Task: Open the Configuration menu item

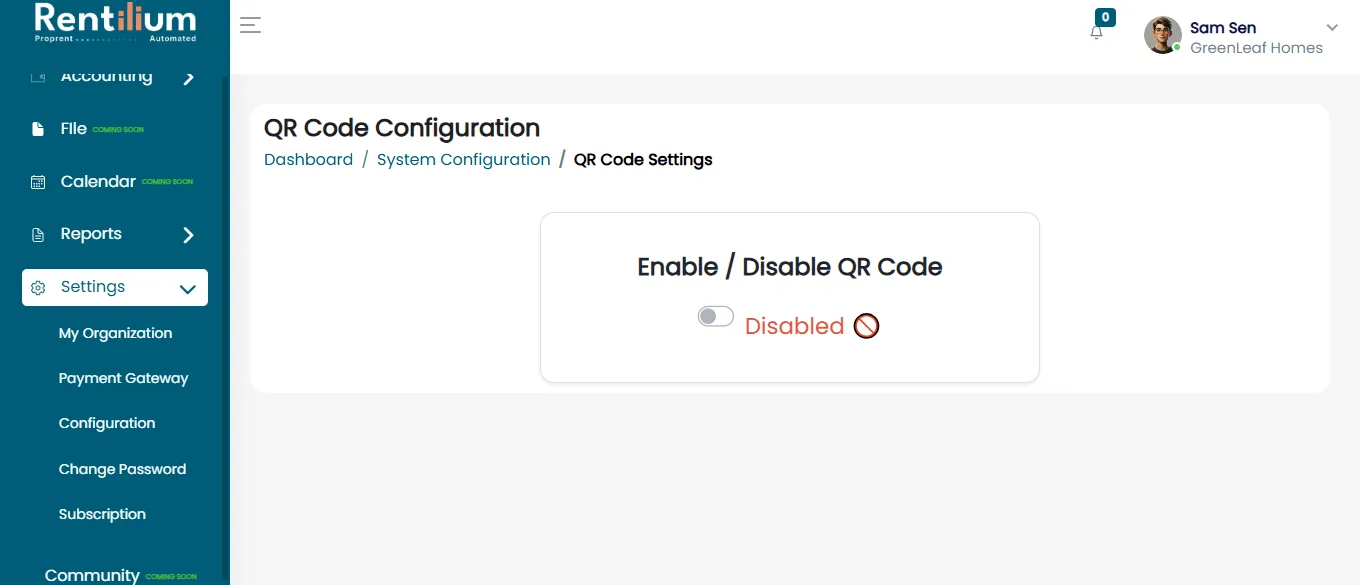Action: 107,423
